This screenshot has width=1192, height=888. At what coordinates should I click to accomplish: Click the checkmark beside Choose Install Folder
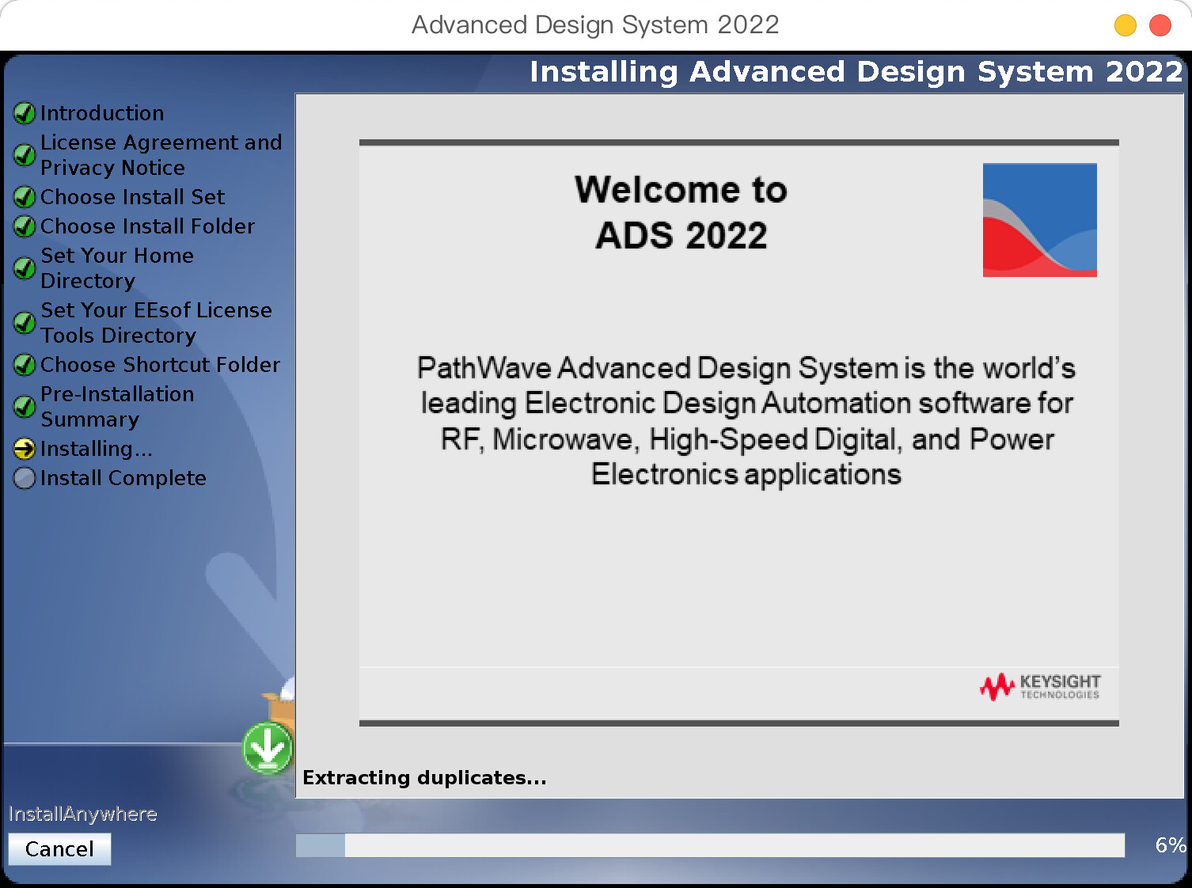coord(24,227)
